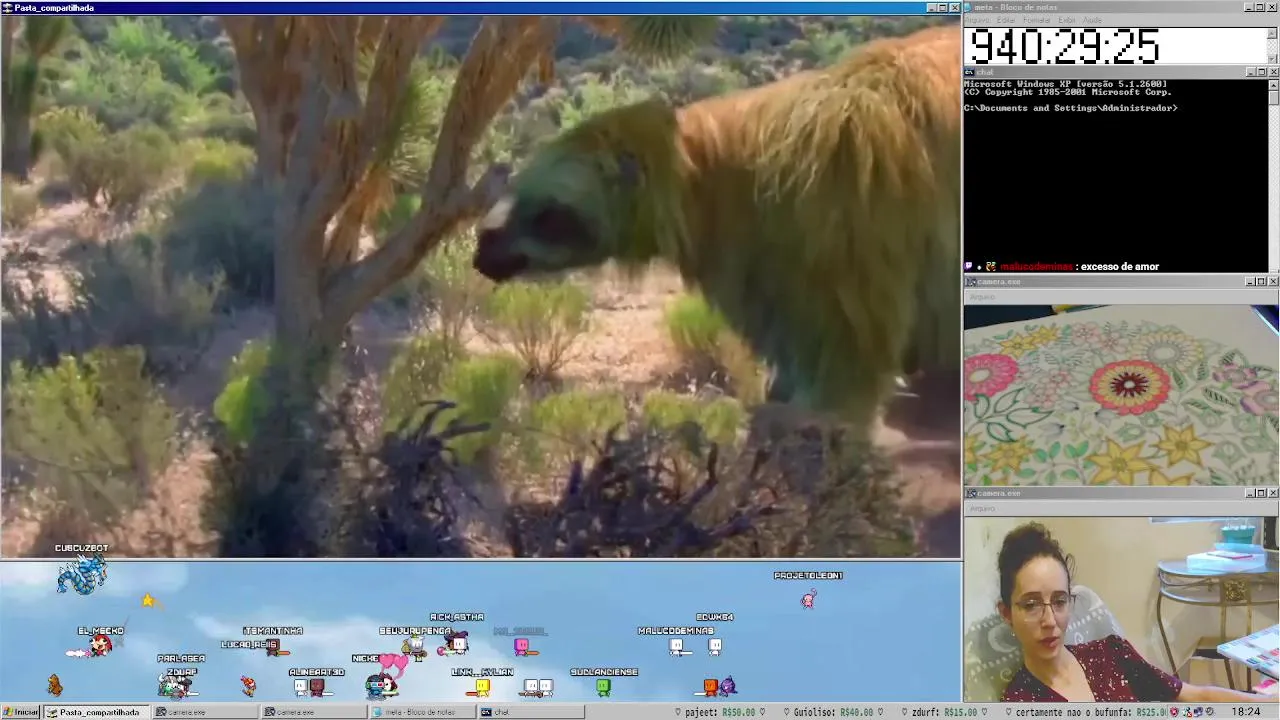
Task: Click the PROJETOLEON1 pink sprite
Action: [808, 599]
